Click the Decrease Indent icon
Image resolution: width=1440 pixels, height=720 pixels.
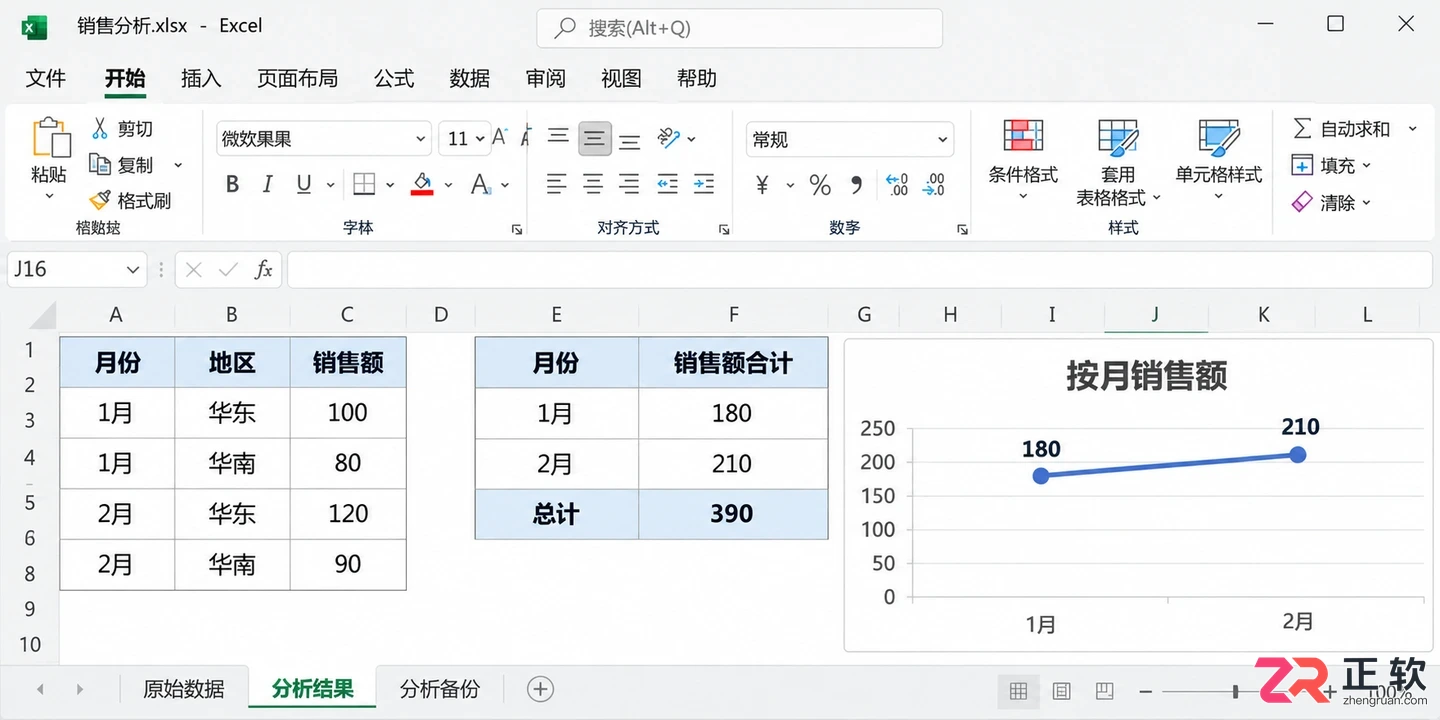pos(667,184)
